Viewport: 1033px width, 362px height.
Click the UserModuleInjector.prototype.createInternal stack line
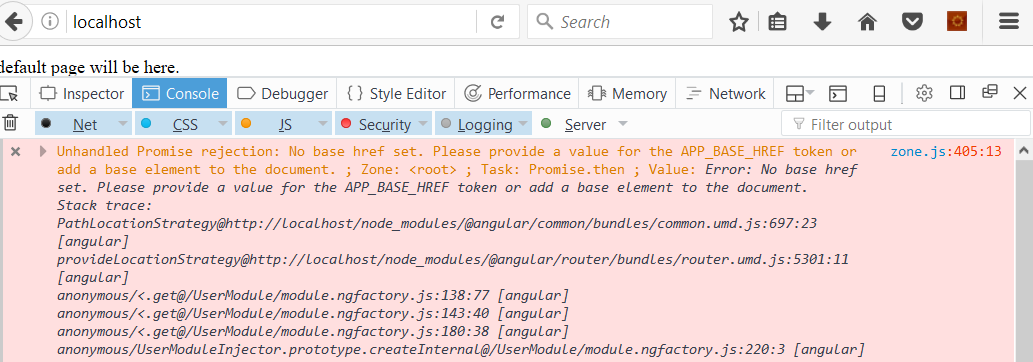(x=461, y=348)
